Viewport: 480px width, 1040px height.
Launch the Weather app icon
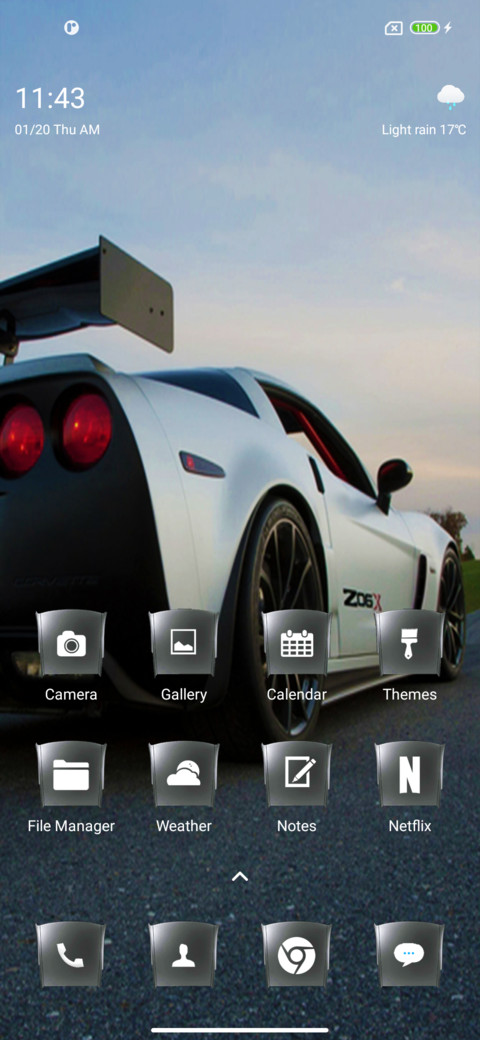(x=184, y=774)
